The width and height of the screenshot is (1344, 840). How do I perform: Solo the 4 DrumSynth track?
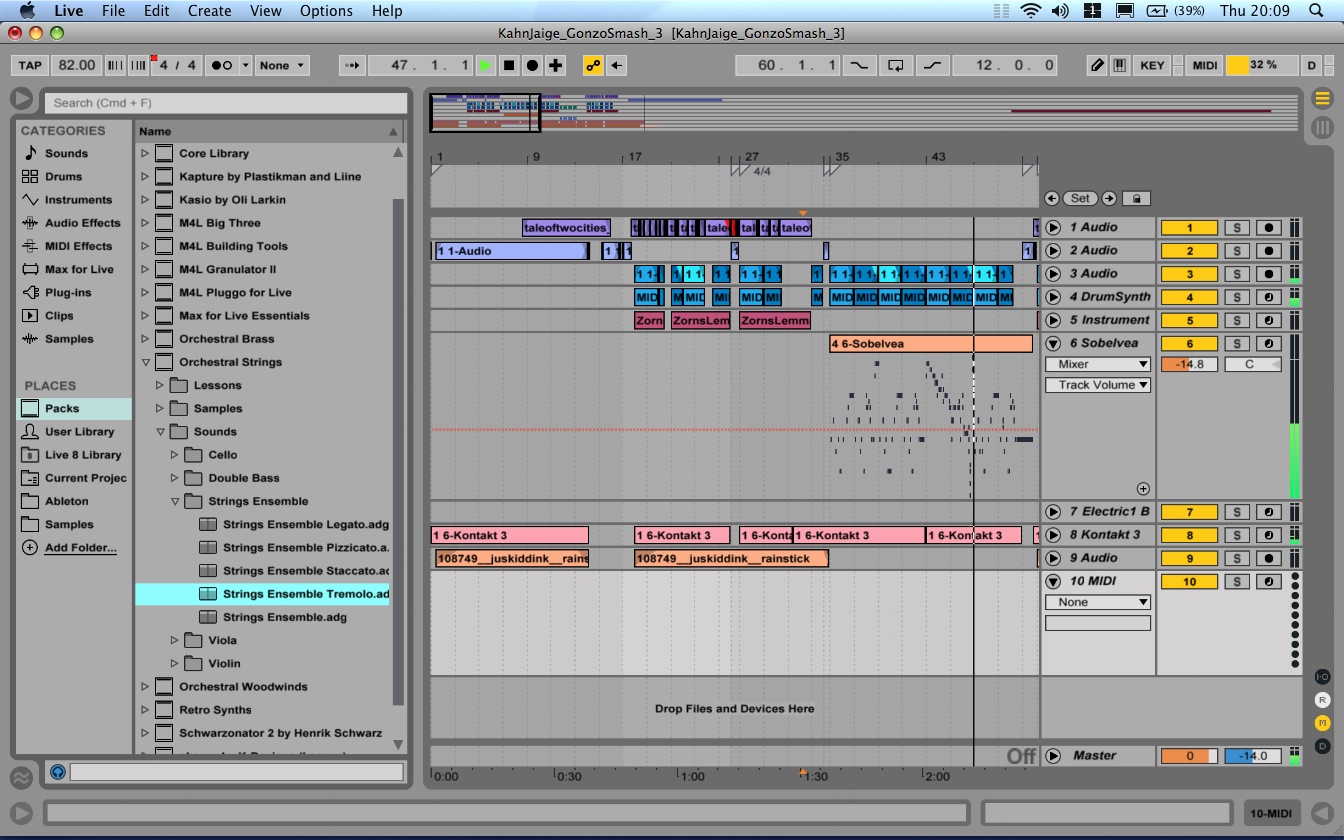pyautogui.click(x=1237, y=297)
